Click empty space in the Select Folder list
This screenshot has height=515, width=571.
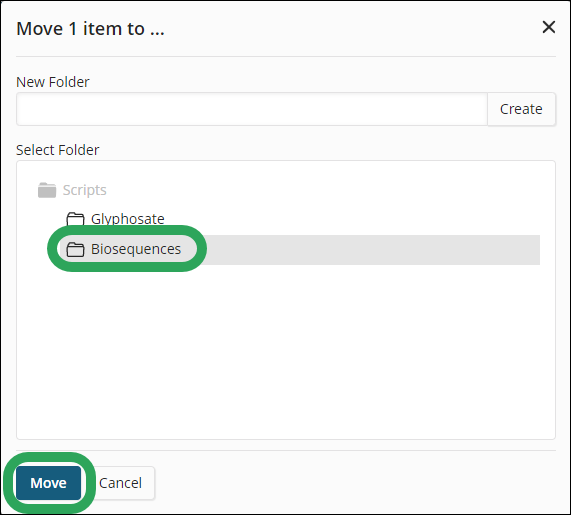coord(286,350)
